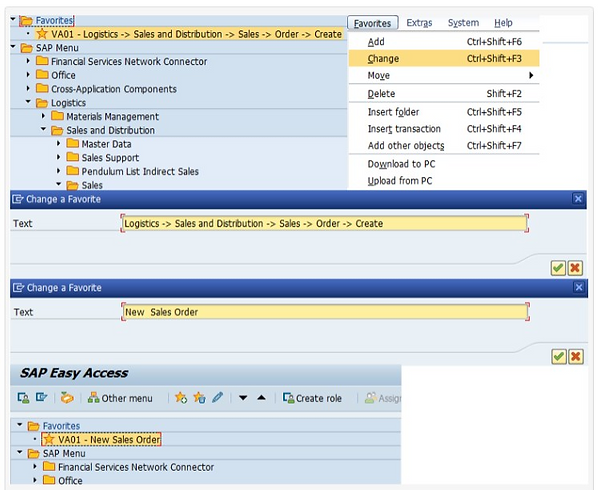Open Other menu in the toolbar

[120, 398]
